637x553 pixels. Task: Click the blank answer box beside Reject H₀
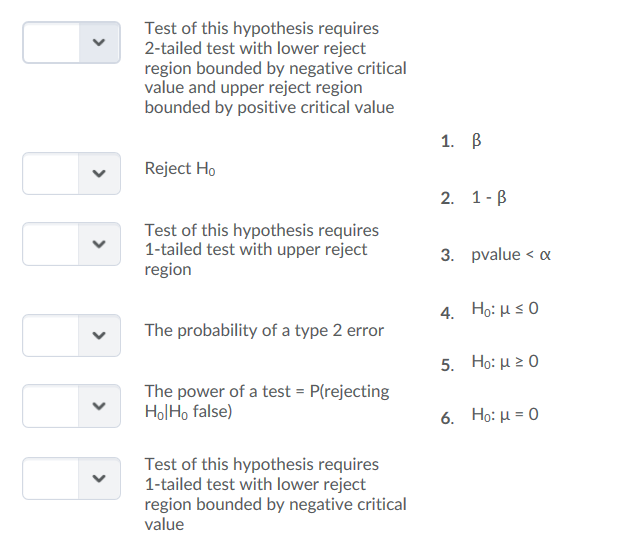[50, 173]
